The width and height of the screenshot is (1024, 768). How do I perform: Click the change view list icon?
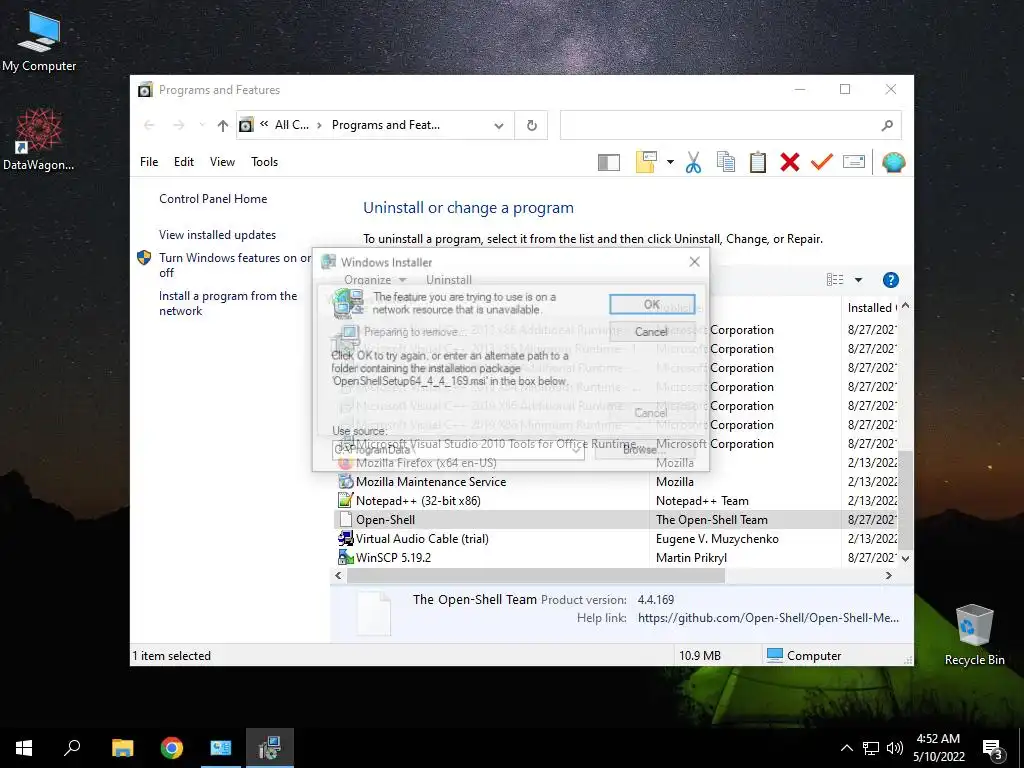(835, 280)
